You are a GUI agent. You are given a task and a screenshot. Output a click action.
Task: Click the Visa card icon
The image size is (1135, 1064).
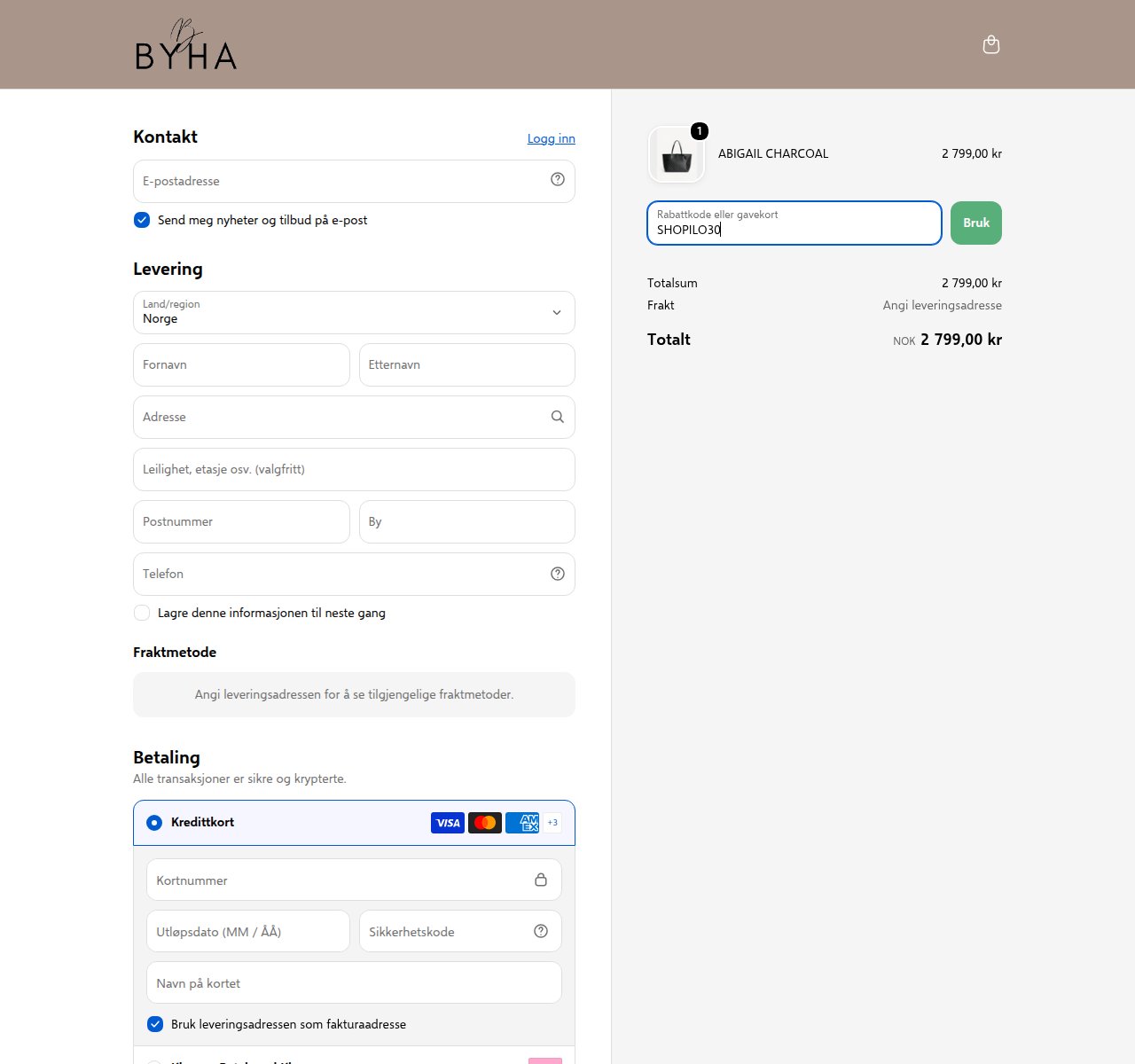tap(448, 823)
